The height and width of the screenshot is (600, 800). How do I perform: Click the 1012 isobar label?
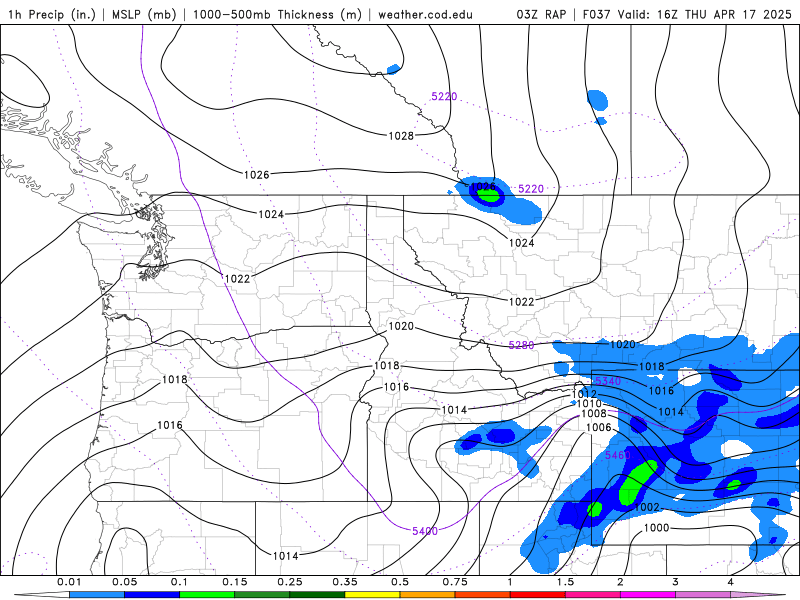pos(585,394)
